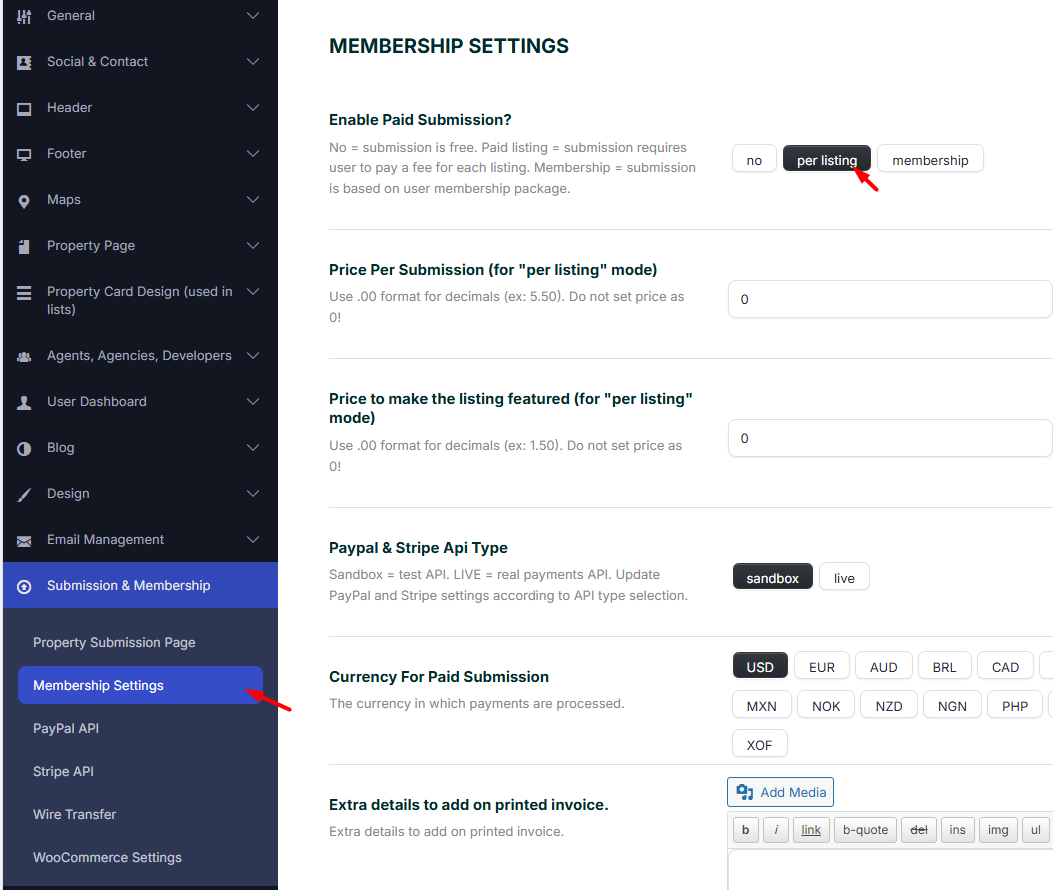Click the Maps location pin icon
1053x890 pixels.
pos(24,201)
